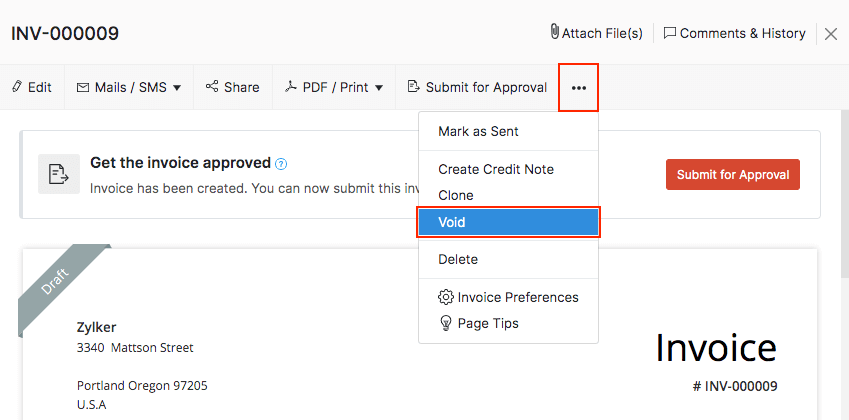Click the pencil Edit icon
The width and height of the screenshot is (849, 420).
click(x=17, y=87)
